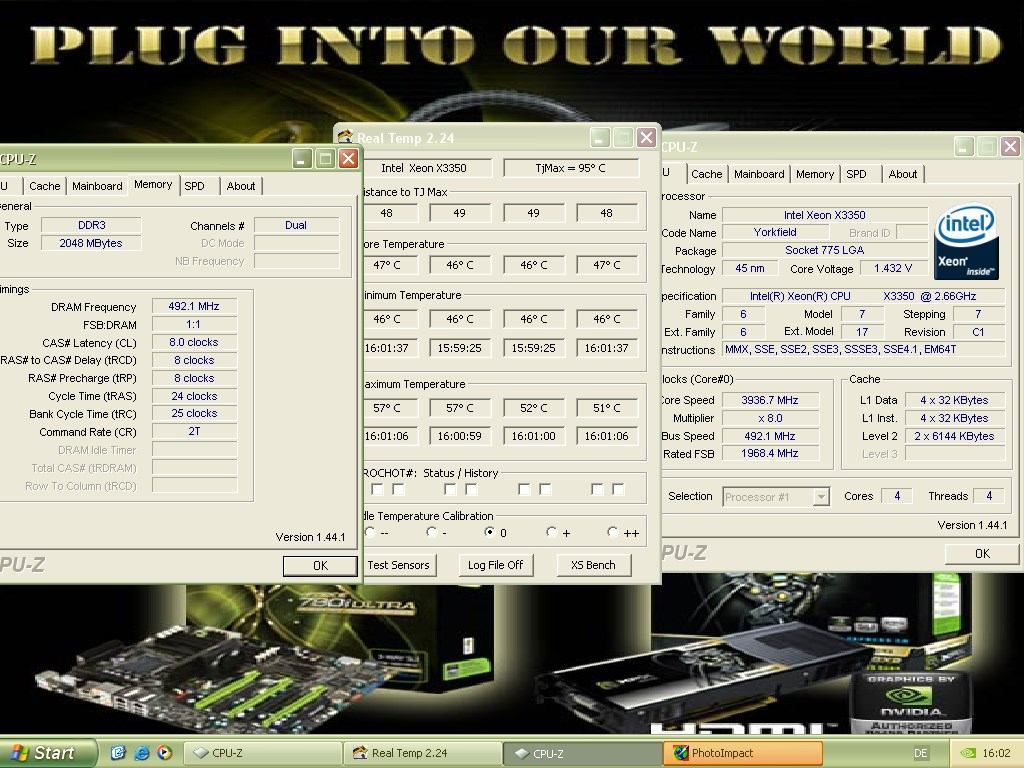Close the left CPU-Z window

point(349,158)
